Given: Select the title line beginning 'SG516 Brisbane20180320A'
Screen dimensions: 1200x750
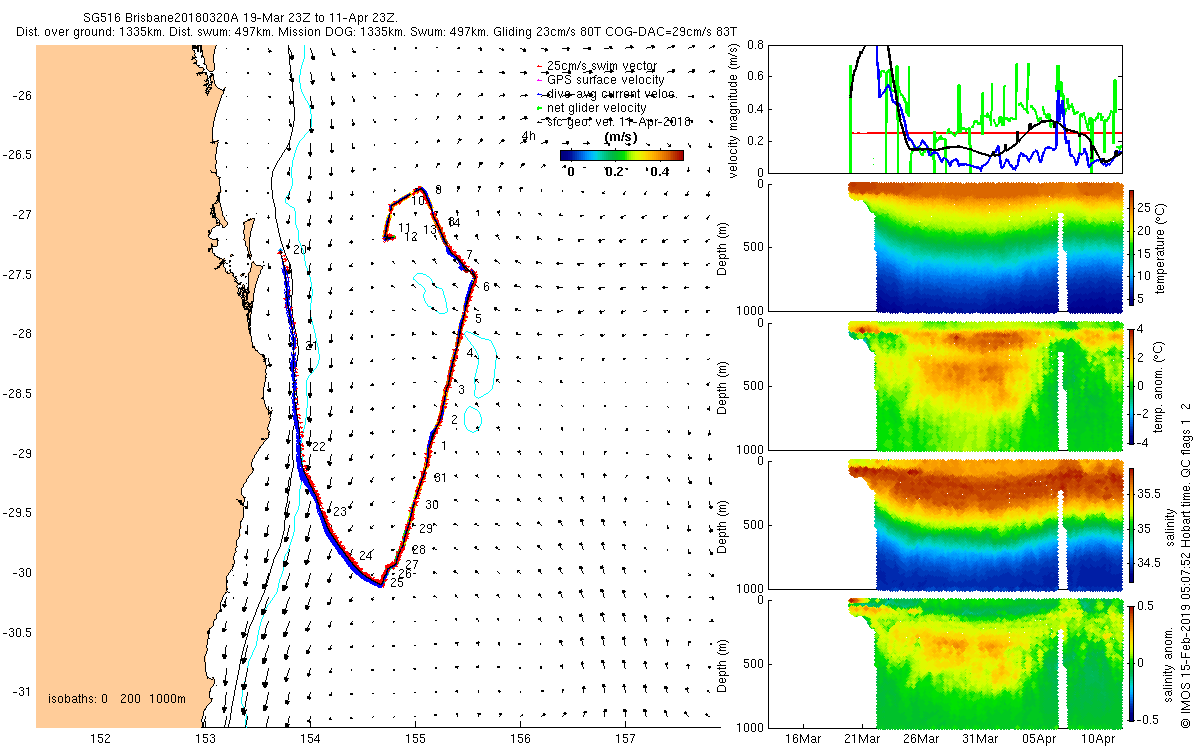Looking at the screenshot, I should pos(240,19).
